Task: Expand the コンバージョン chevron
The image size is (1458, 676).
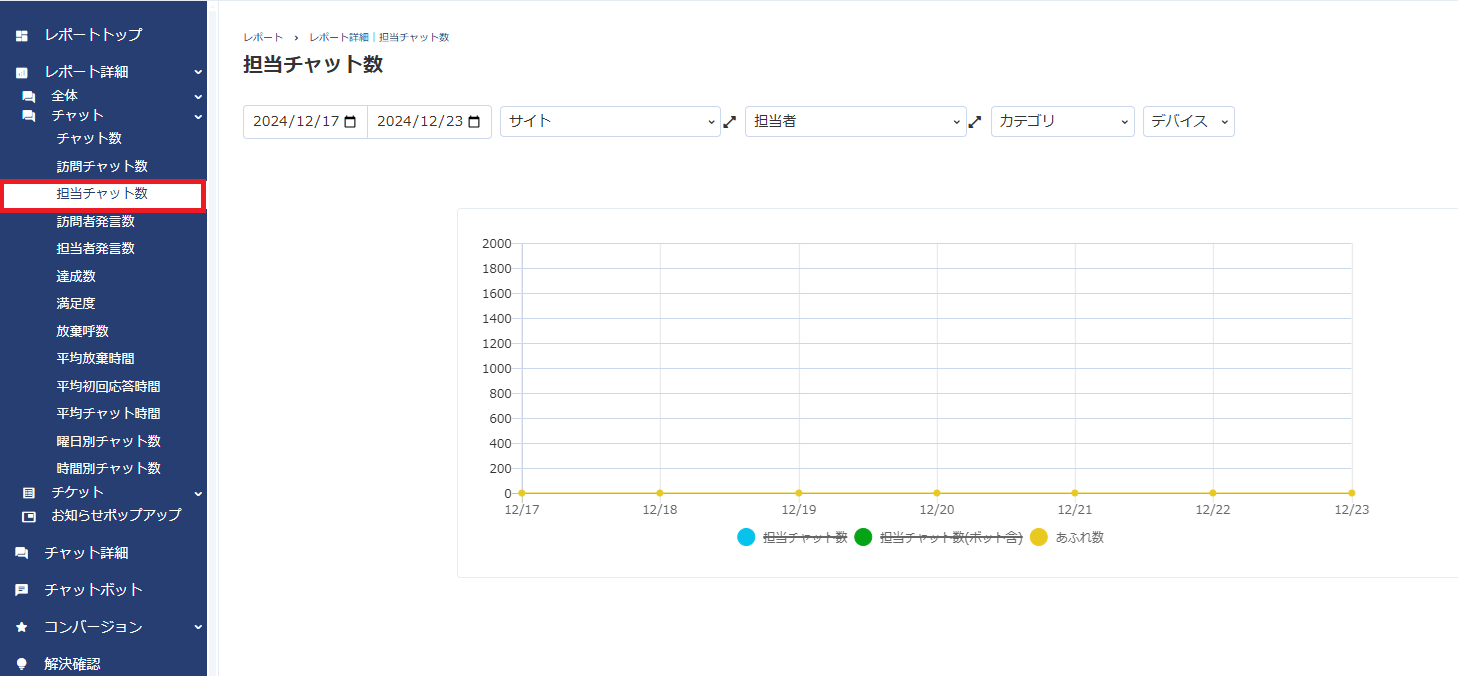Action: (198, 627)
